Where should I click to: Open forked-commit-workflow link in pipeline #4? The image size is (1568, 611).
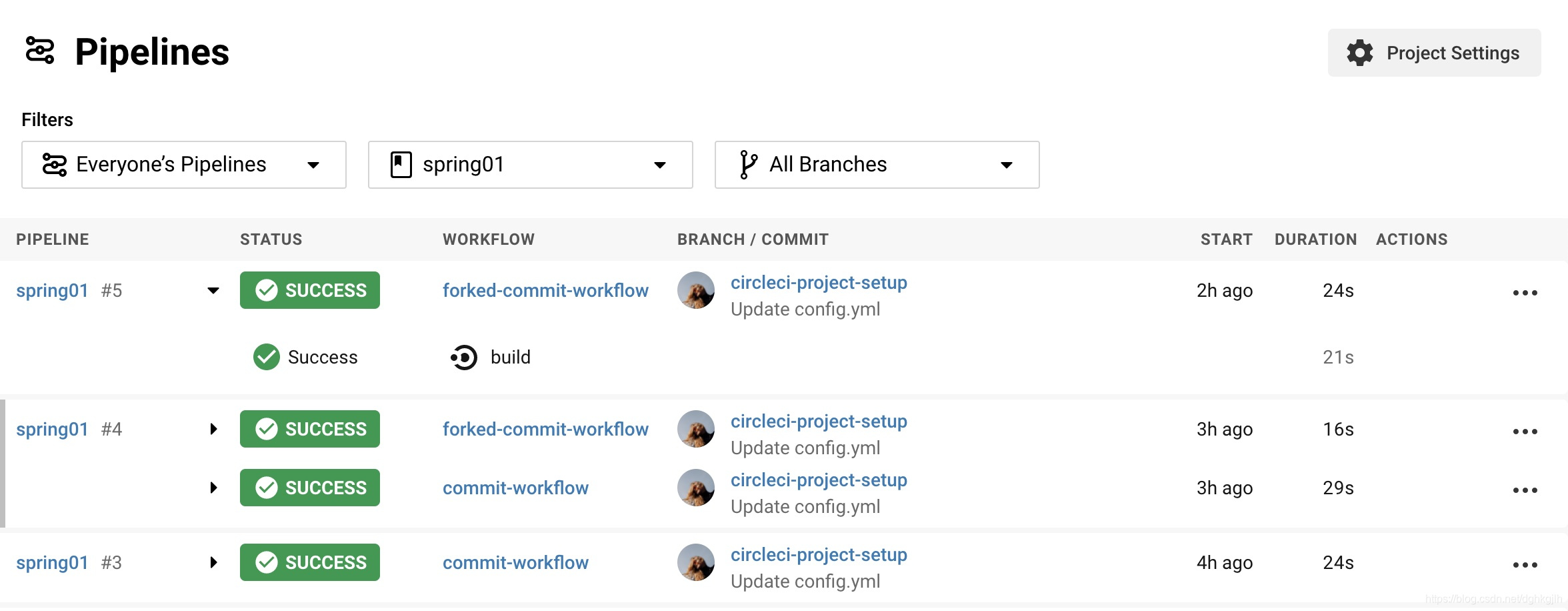coord(545,429)
